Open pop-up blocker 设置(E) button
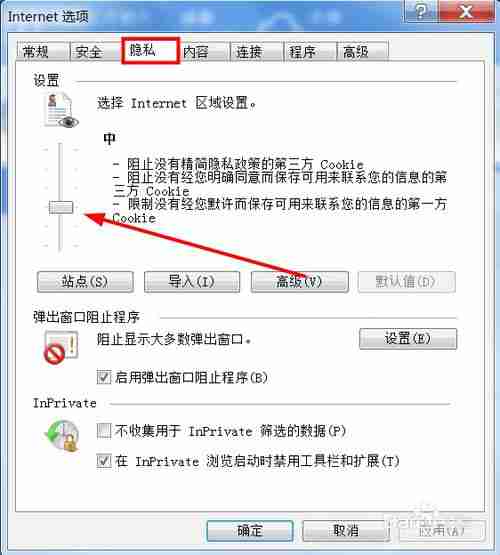Image resolution: width=500 pixels, height=555 pixels. pyautogui.click(x=408, y=338)
